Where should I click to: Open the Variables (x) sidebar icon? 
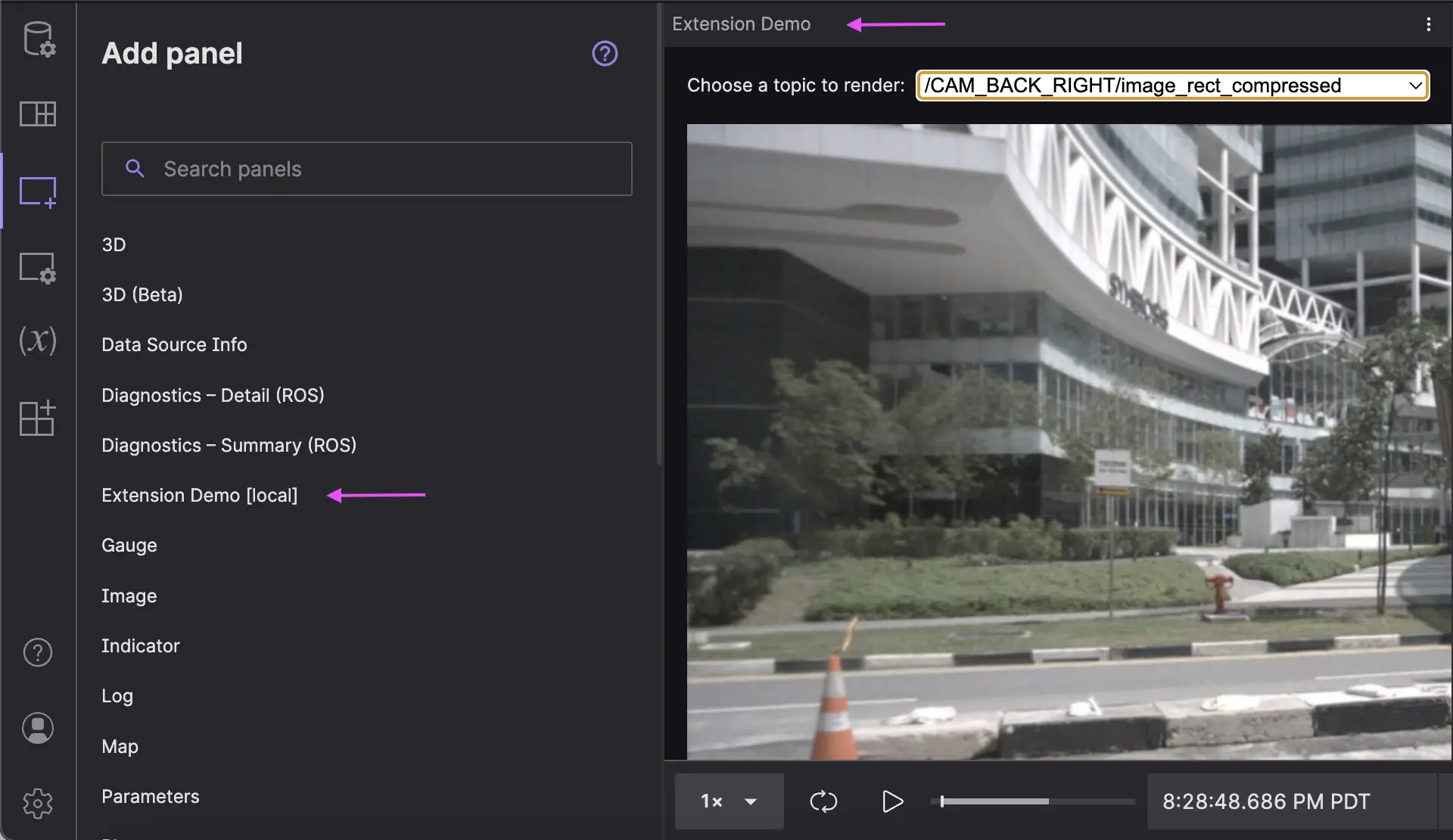tap(38, 341)
